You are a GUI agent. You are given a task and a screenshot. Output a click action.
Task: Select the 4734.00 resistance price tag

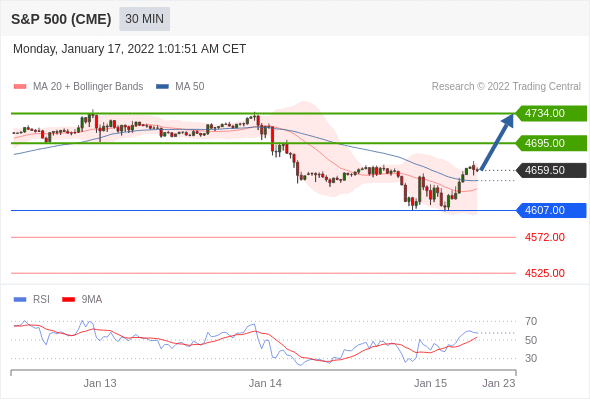tap(551, 113)
